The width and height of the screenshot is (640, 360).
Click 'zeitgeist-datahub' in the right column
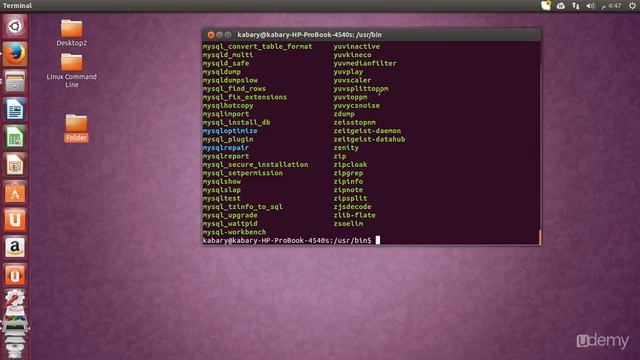[x=369, y=139]
